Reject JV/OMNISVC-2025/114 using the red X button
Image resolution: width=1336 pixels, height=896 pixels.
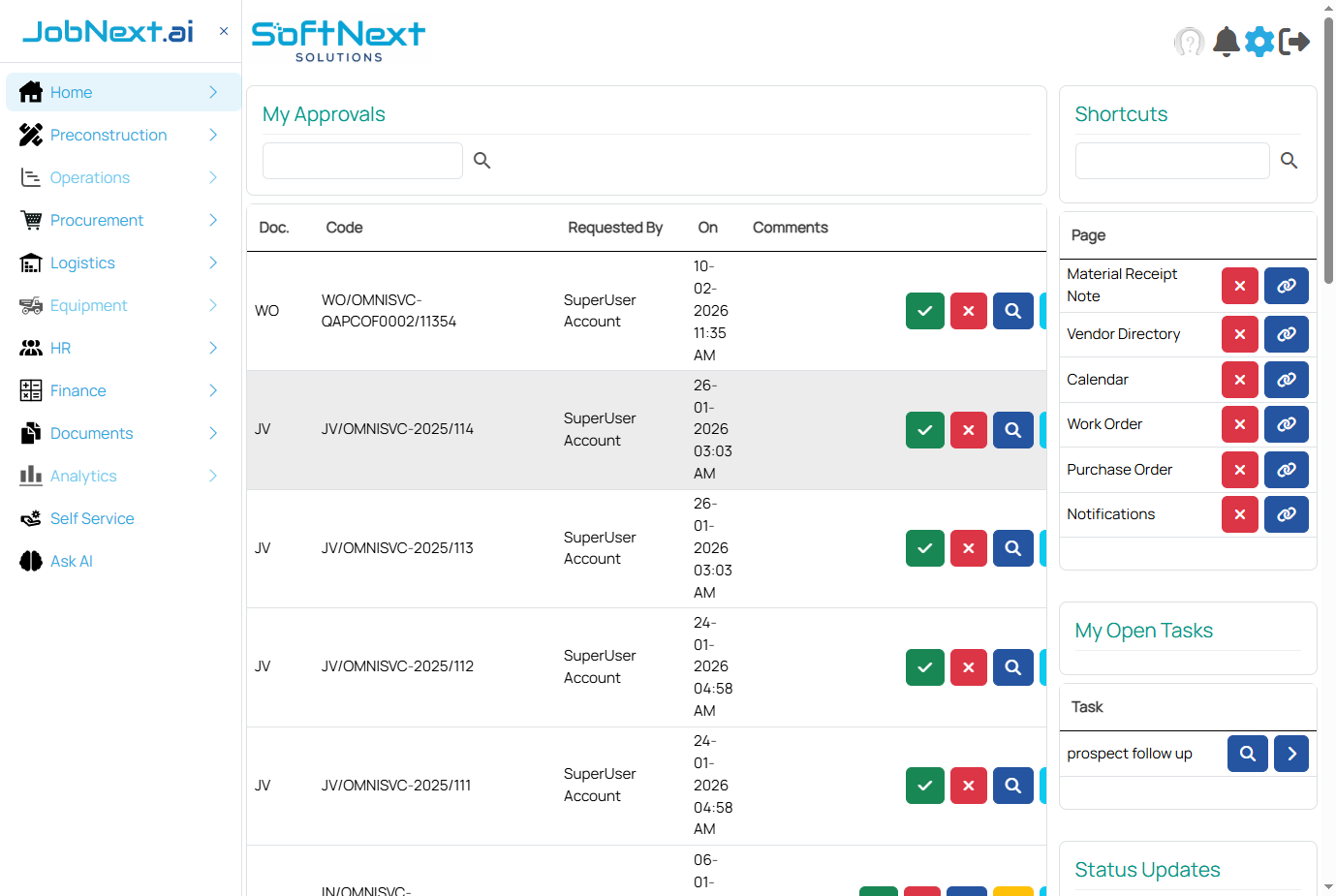968,429
